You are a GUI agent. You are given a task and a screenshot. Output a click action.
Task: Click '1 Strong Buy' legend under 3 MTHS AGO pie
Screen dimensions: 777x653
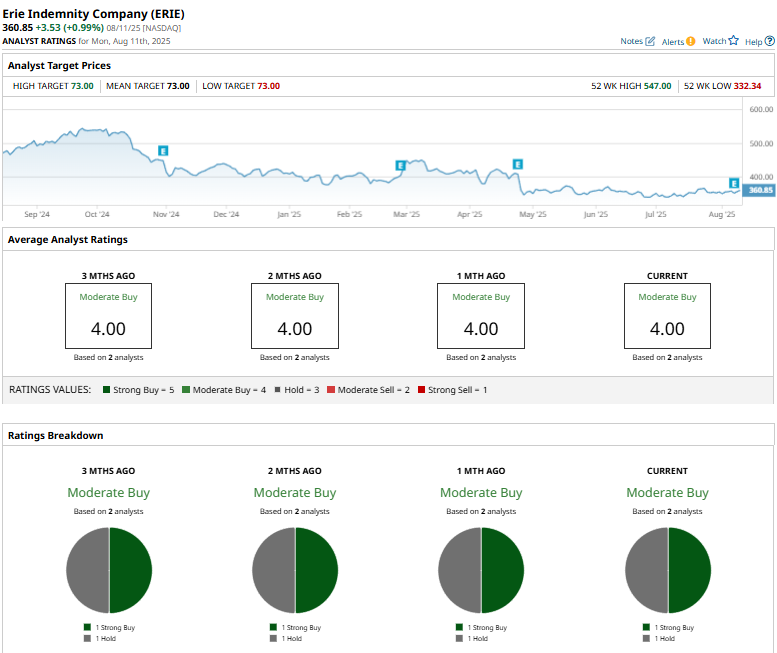pyautogui.click(x=110, y=627)
